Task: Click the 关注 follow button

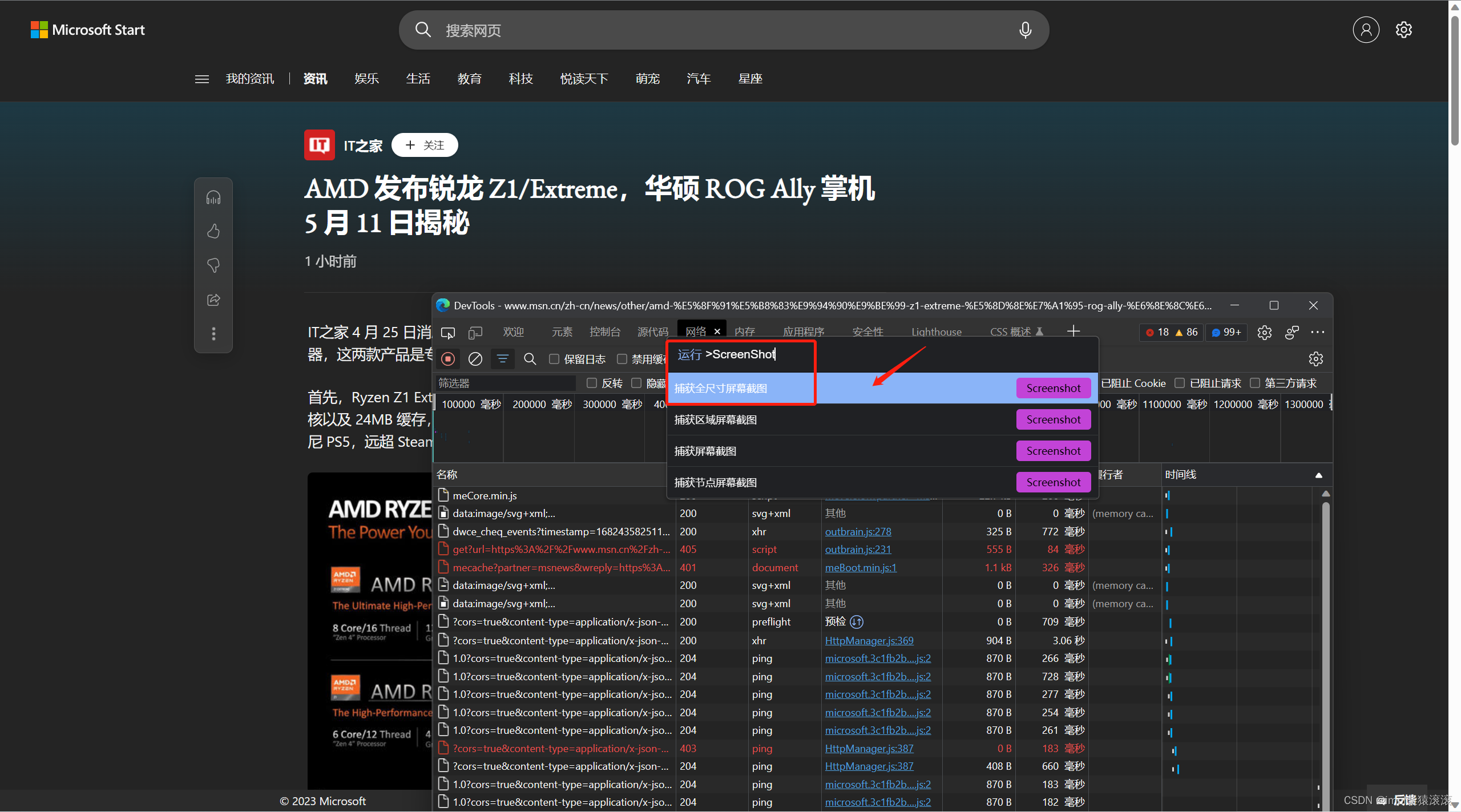Action: pyautogui.click(x=425, y=145)
